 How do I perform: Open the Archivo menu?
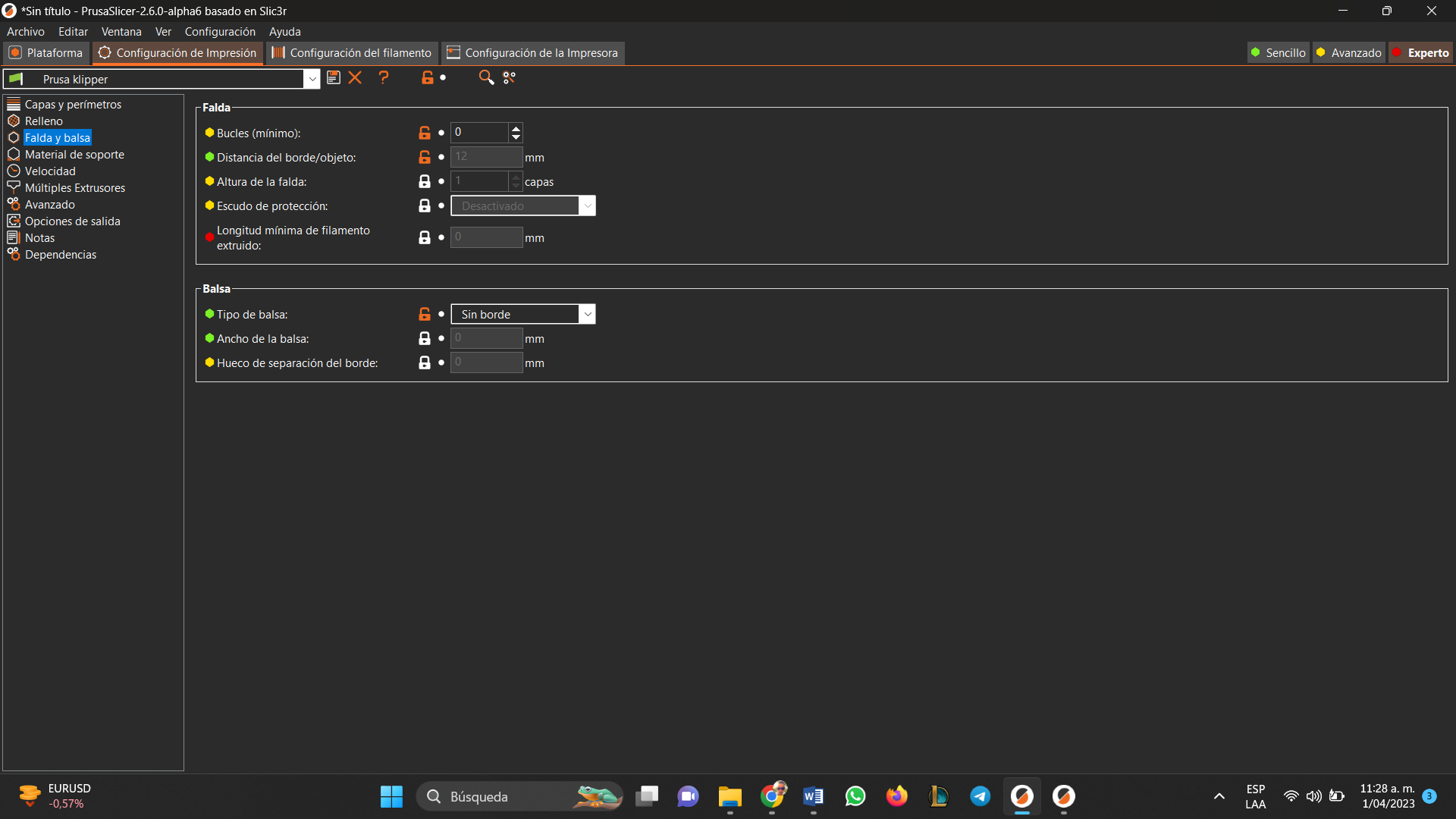pos(25,31)
